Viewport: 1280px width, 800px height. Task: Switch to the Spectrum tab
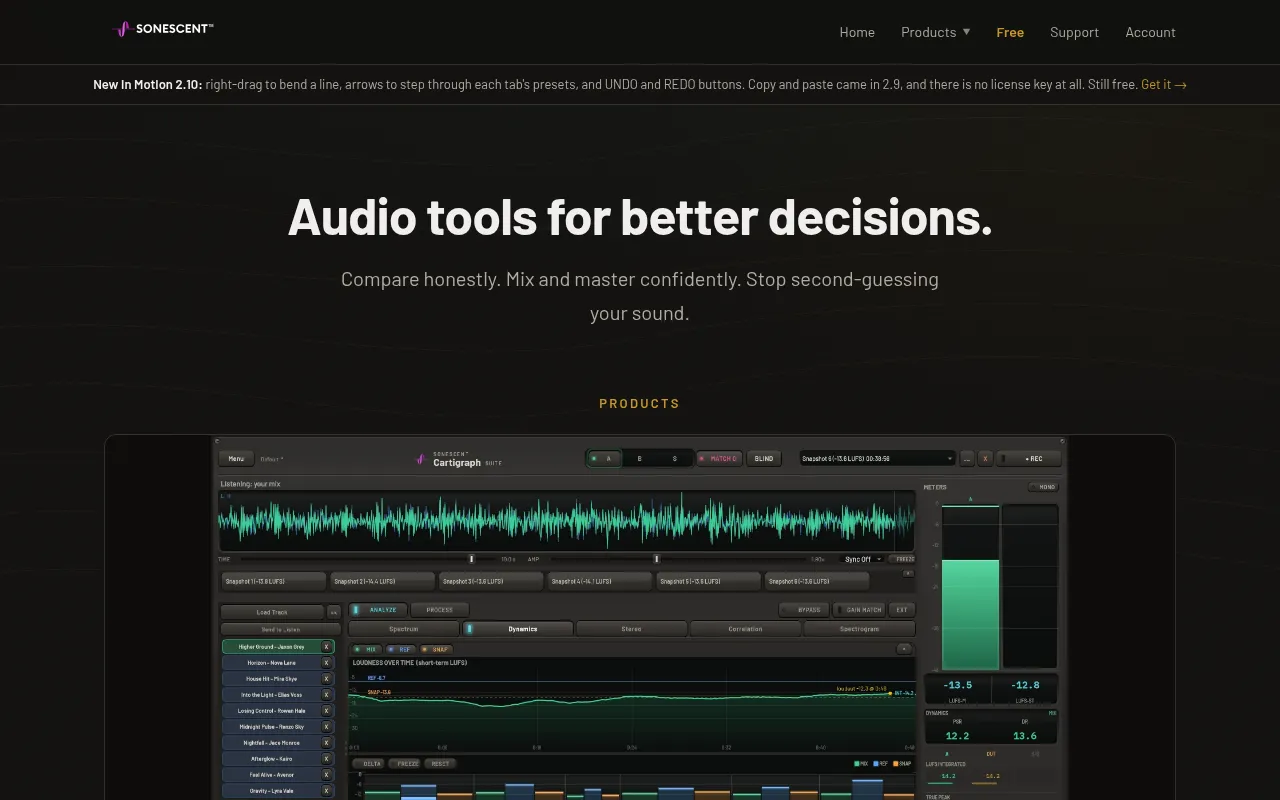tap(404, 629)
